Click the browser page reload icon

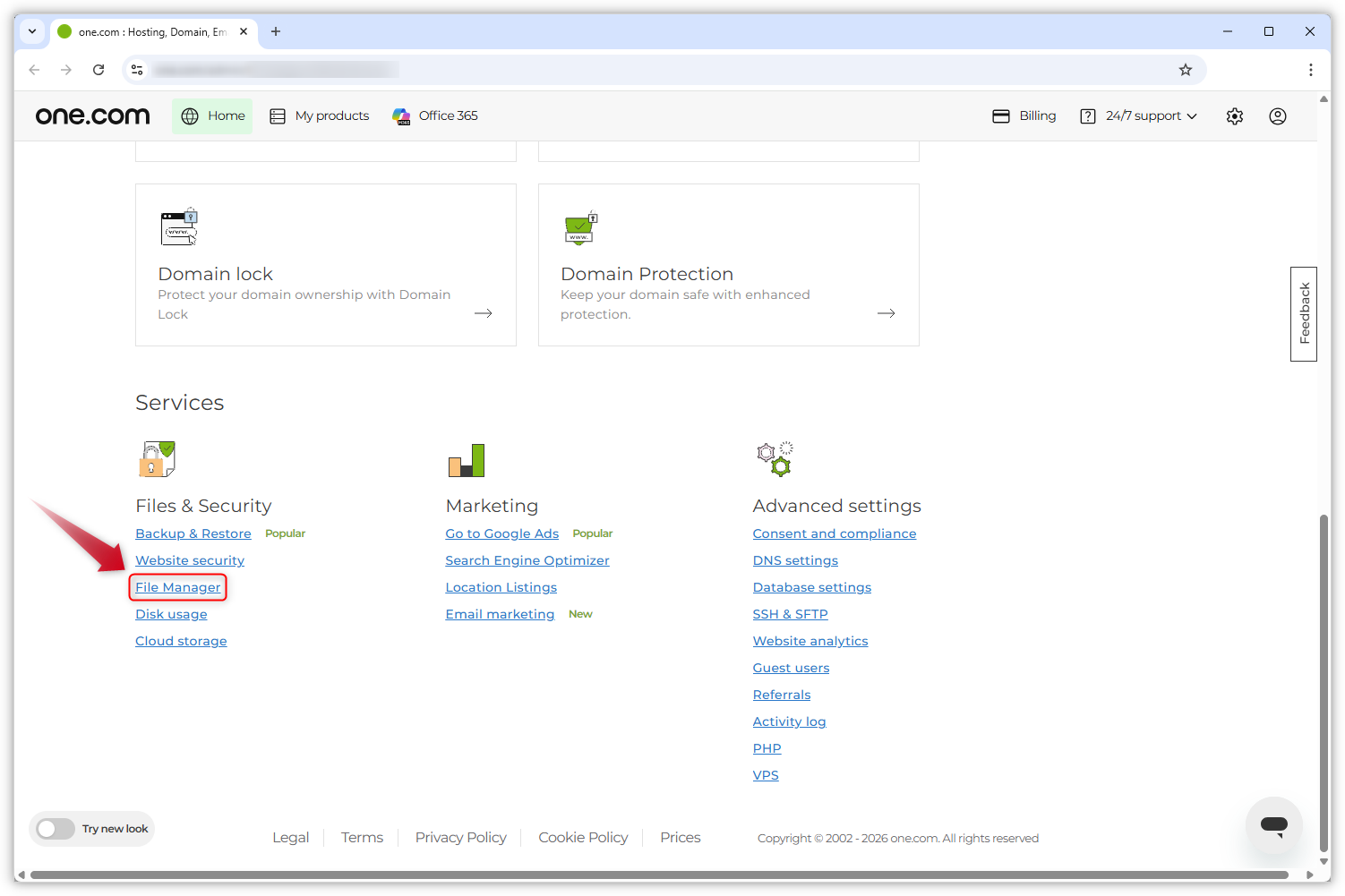[x=99, y=69]
